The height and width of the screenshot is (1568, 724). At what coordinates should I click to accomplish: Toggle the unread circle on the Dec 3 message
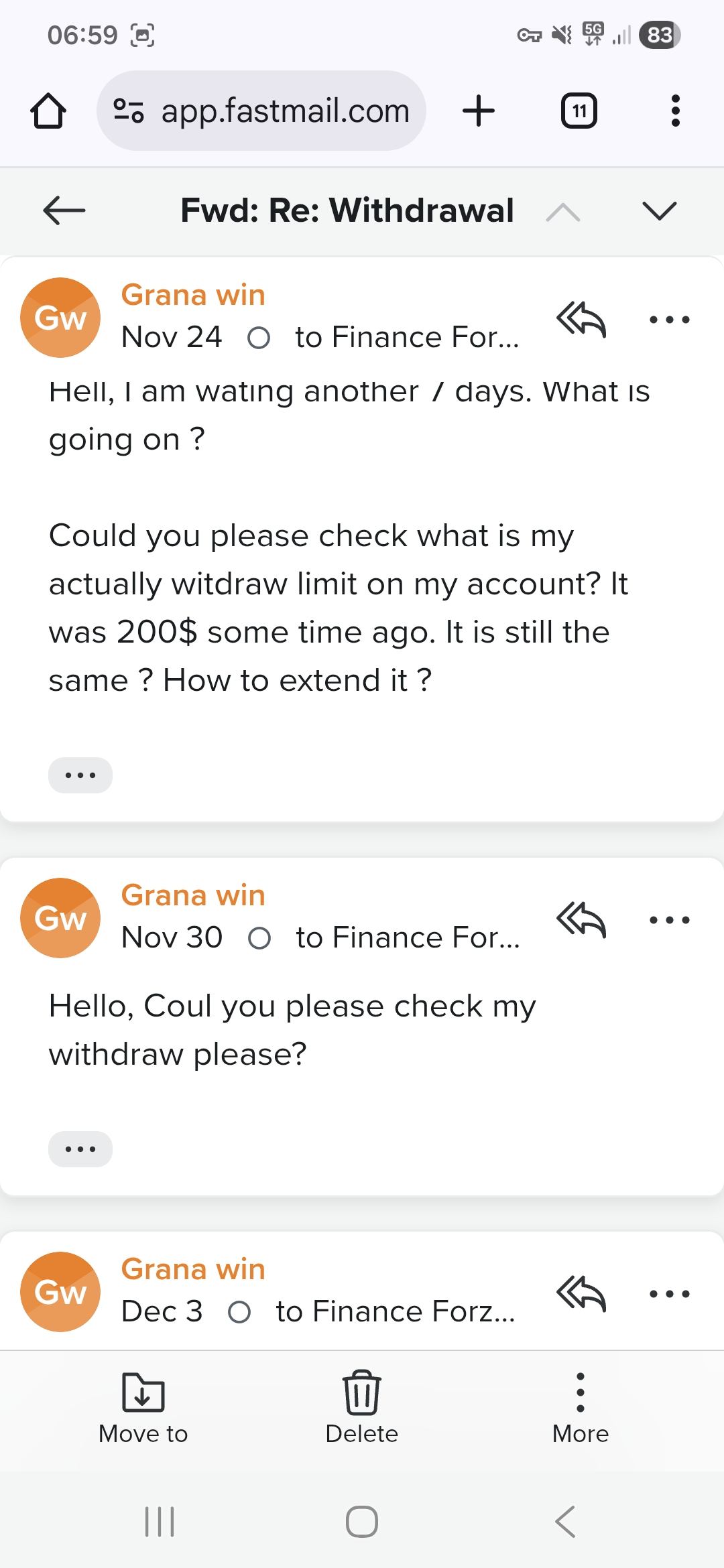(x=239, y=1312)
